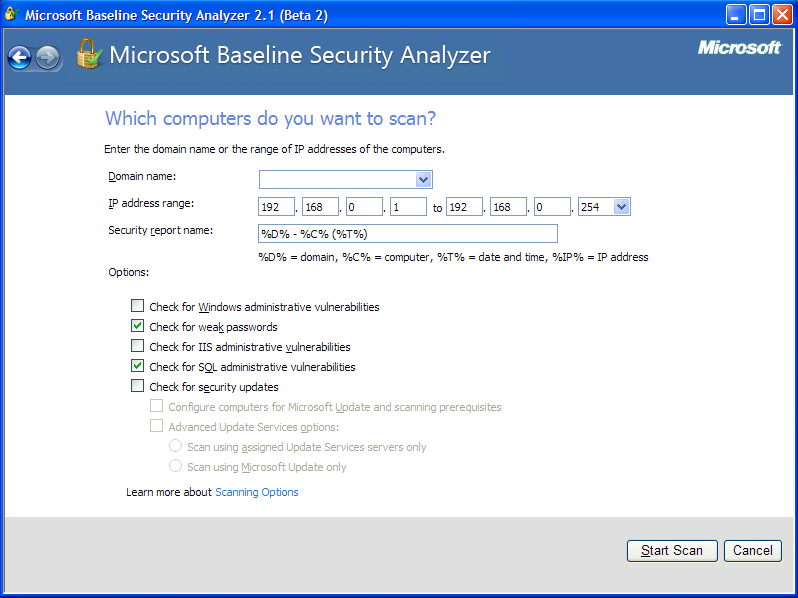
Task: Open the Domain name dropdown list
Action: pyautogui.click(x=423, y=179)
